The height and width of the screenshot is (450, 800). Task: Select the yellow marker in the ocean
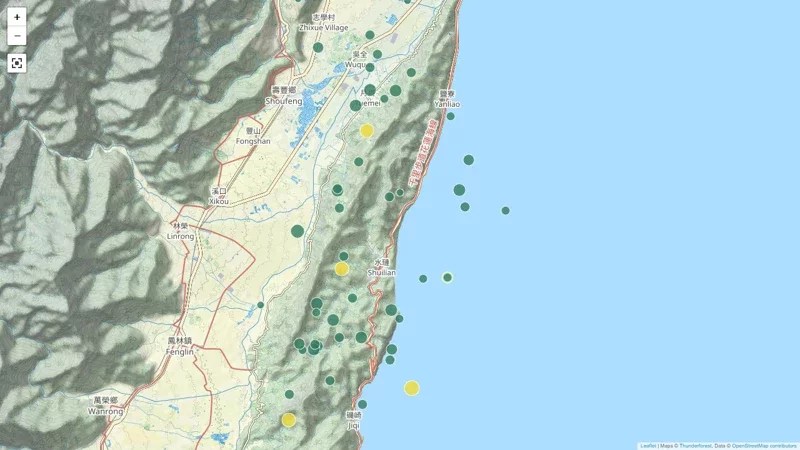(x=412, y=388)
